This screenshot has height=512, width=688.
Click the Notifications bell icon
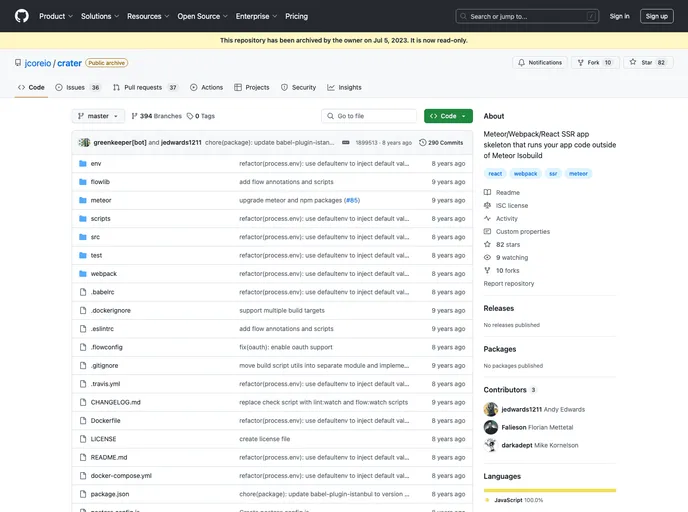tap(521, 63)
